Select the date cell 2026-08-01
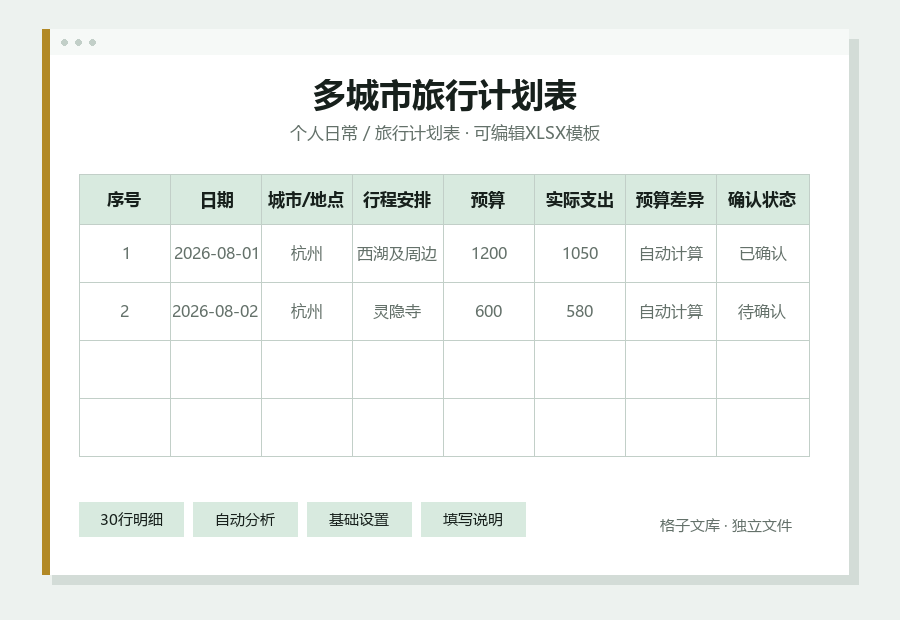 coord(216,253)
